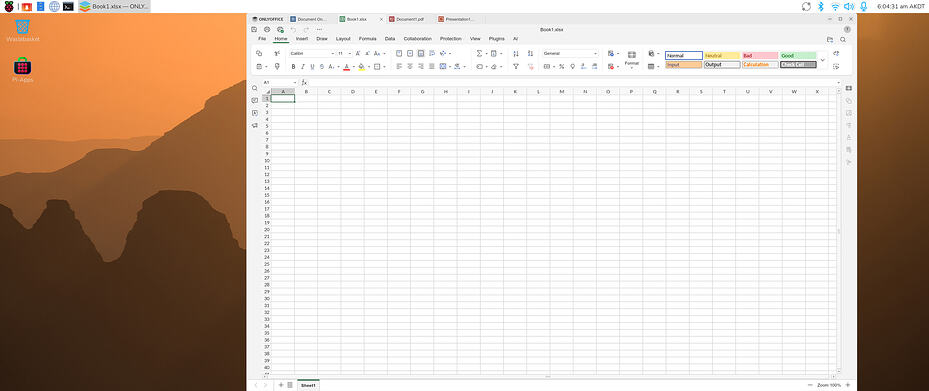Screen dimensions: 929x391
Task: Click the Cut scissors icon
Action: (x=277, y=53)
